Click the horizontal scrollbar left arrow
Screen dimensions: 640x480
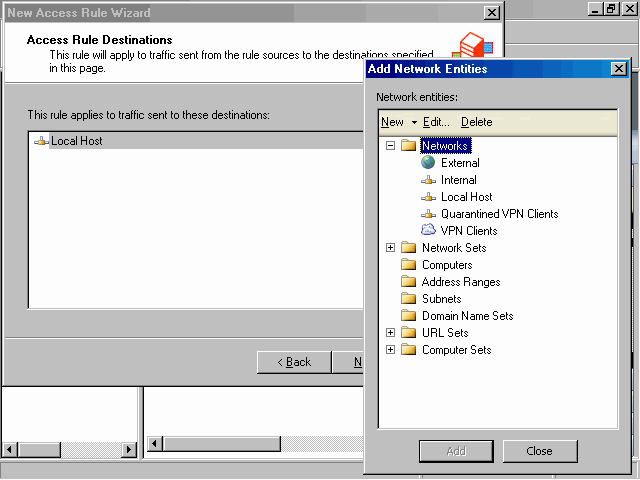click(x=155, y=443)
